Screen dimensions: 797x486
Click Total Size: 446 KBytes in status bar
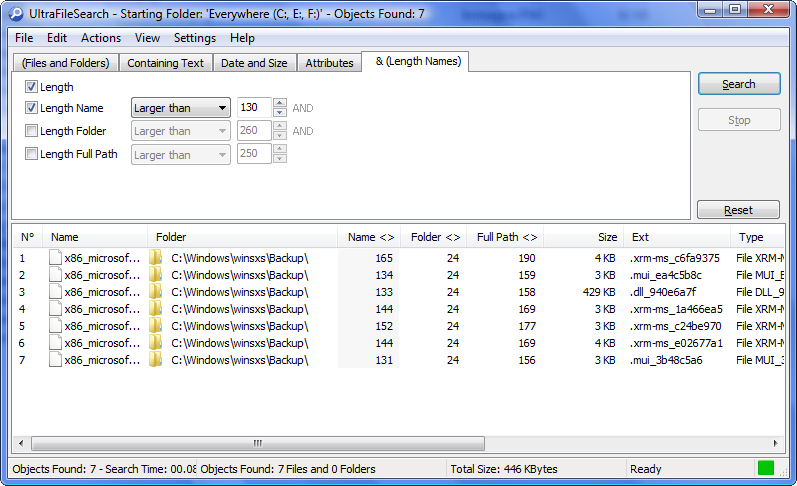click(x=504, y=469)
